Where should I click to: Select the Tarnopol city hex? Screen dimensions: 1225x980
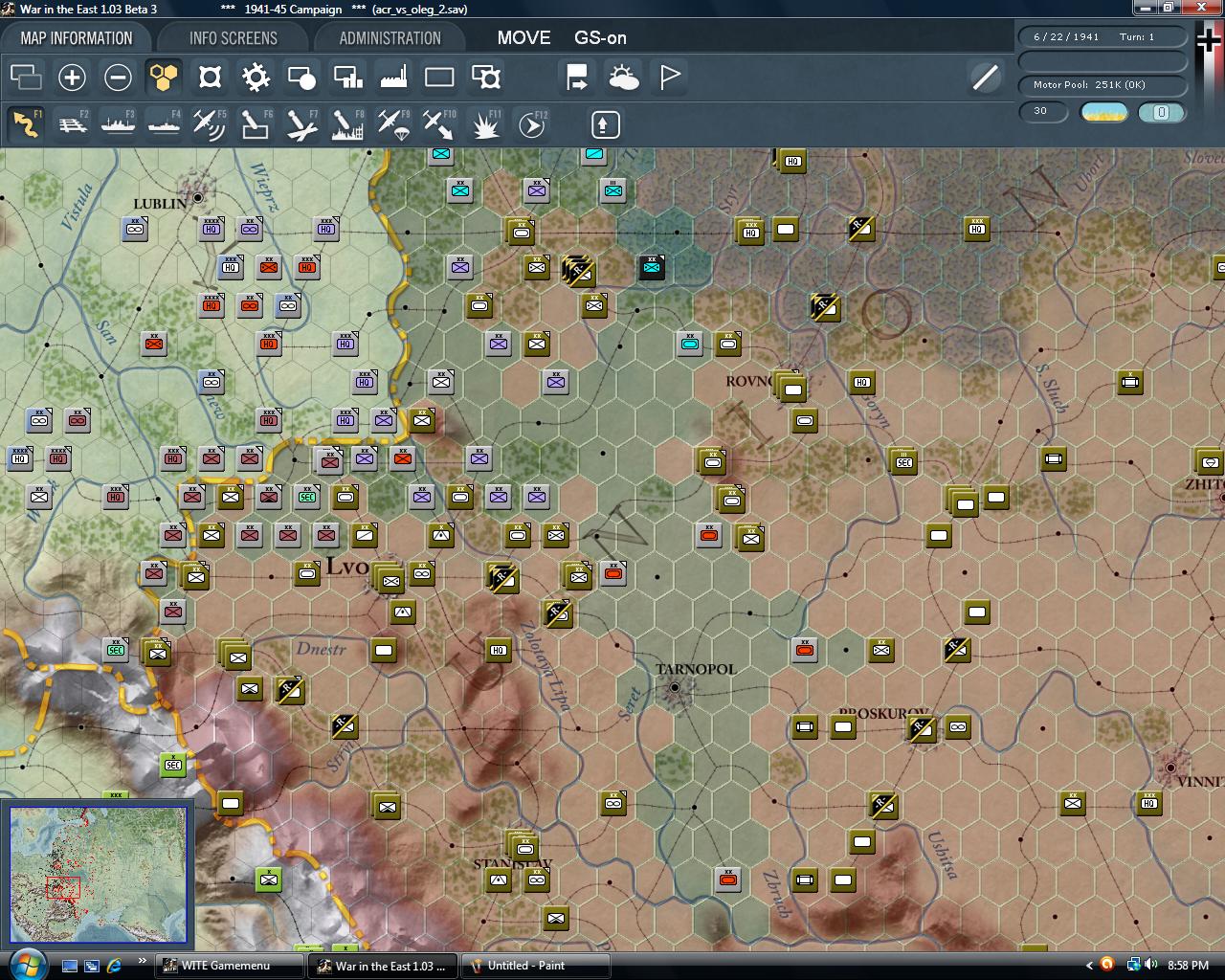675,687
